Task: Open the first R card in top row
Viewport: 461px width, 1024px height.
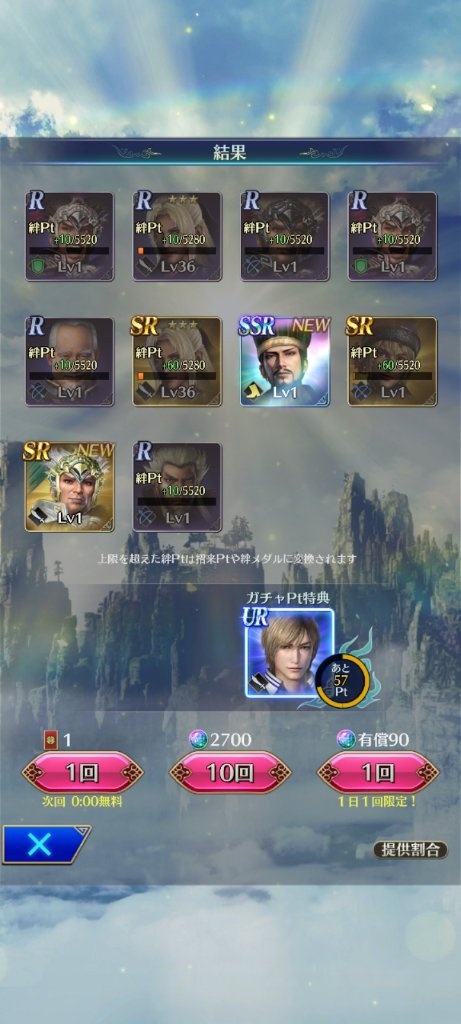Action: click(x=70, y=236)
